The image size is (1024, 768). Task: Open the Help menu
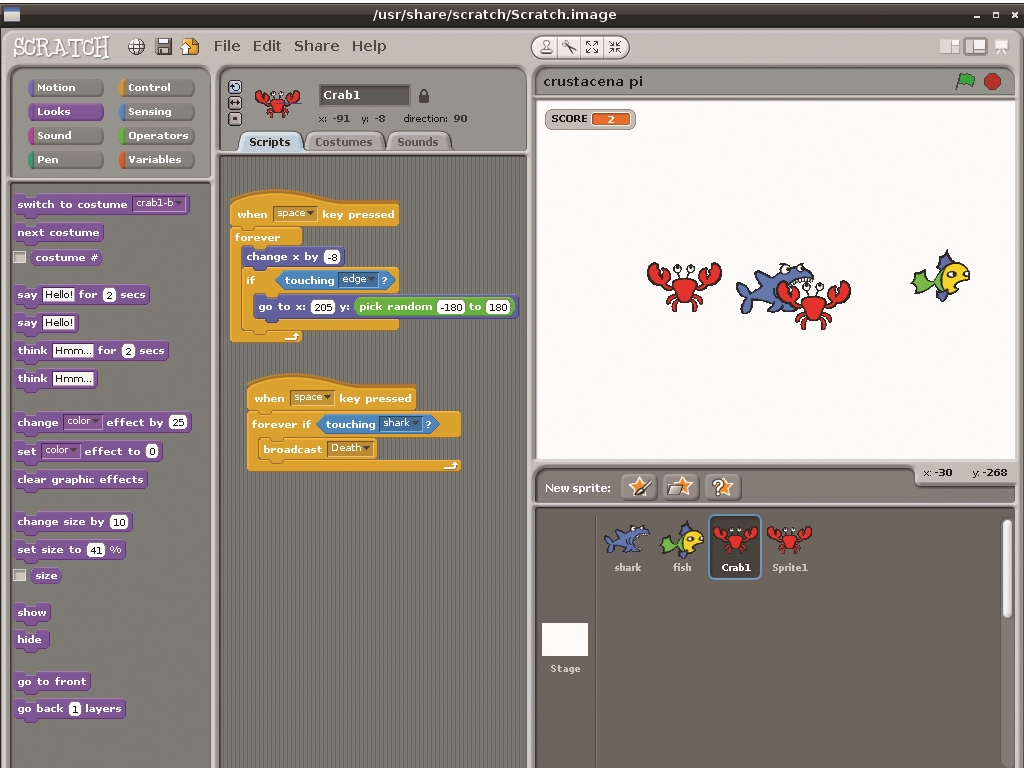pos(369,46)
